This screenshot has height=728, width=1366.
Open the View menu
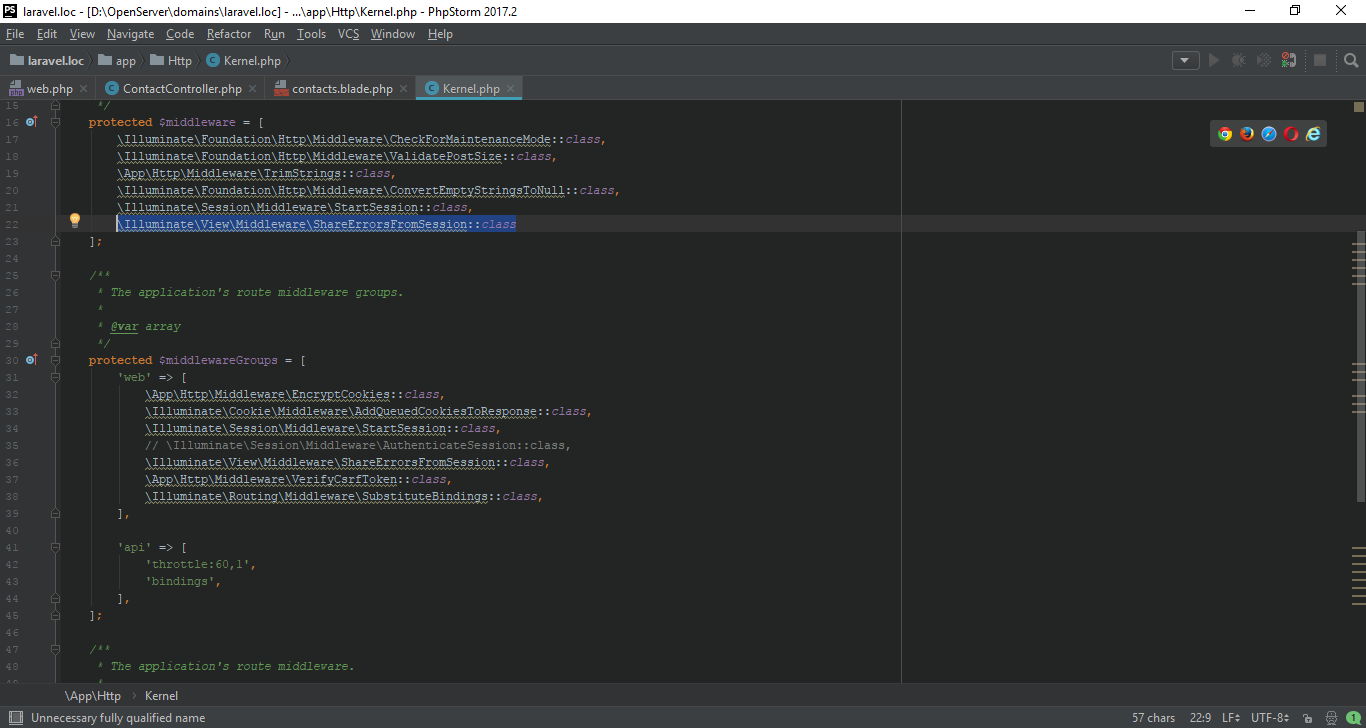click(x=82, y=34)
